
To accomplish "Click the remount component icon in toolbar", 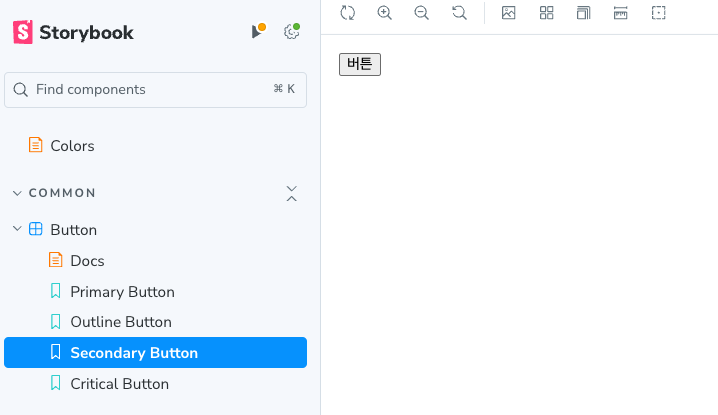I will tap(348, 13).
